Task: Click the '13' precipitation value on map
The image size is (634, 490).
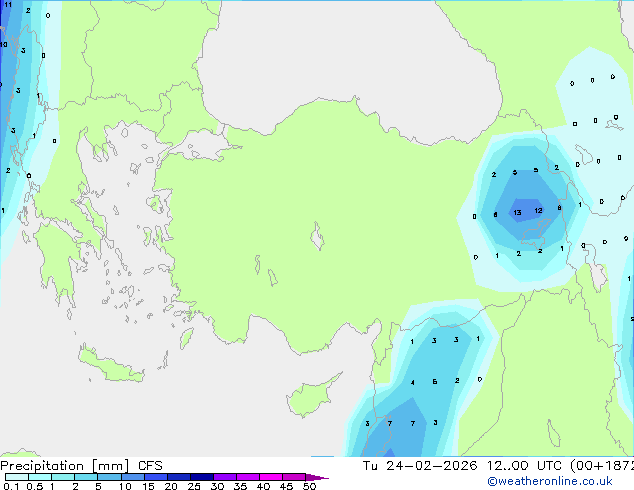Action: point(517,212)
